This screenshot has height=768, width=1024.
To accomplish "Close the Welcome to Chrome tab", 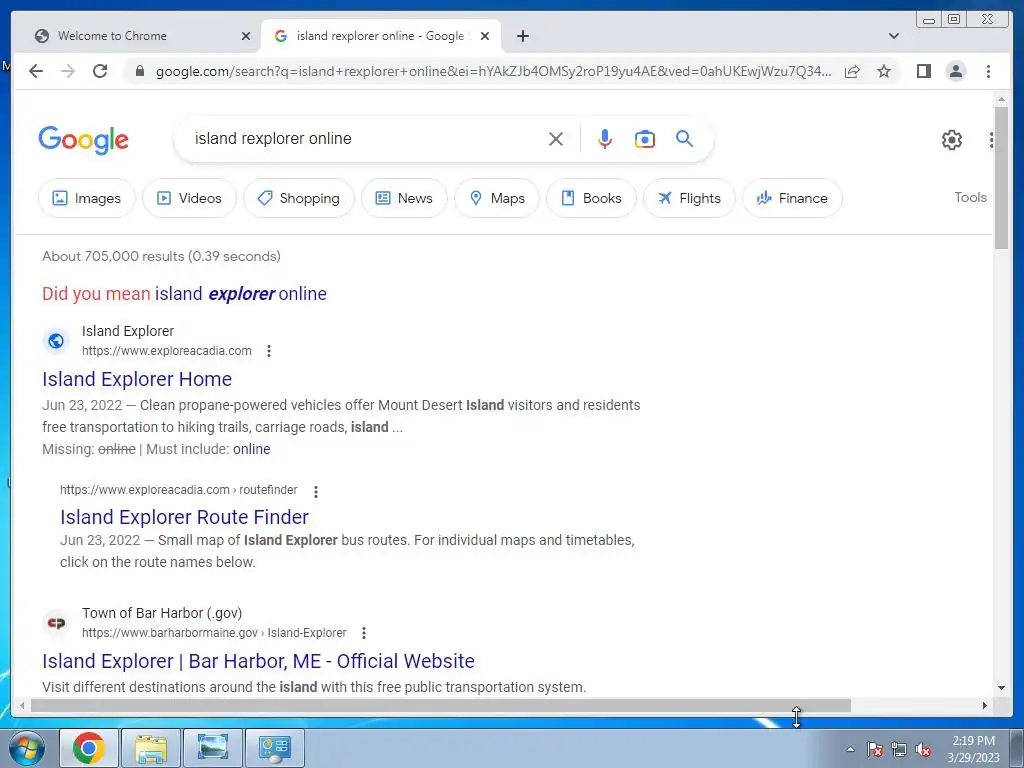I will pyautogui.click(x=246, y=36).
